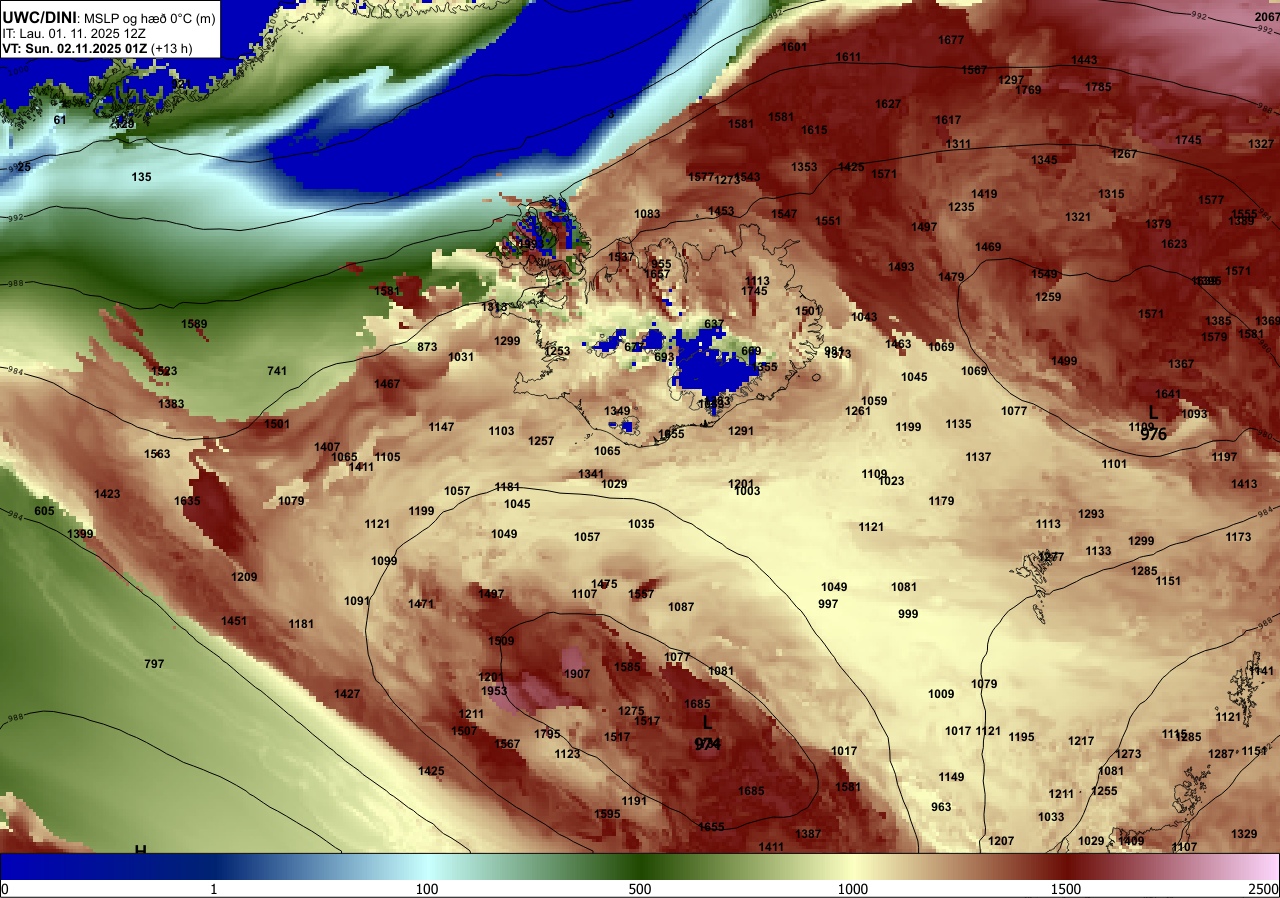Click the 1329 height value
Viewport: 1280px width, 898px height.
pos(1244,834)
